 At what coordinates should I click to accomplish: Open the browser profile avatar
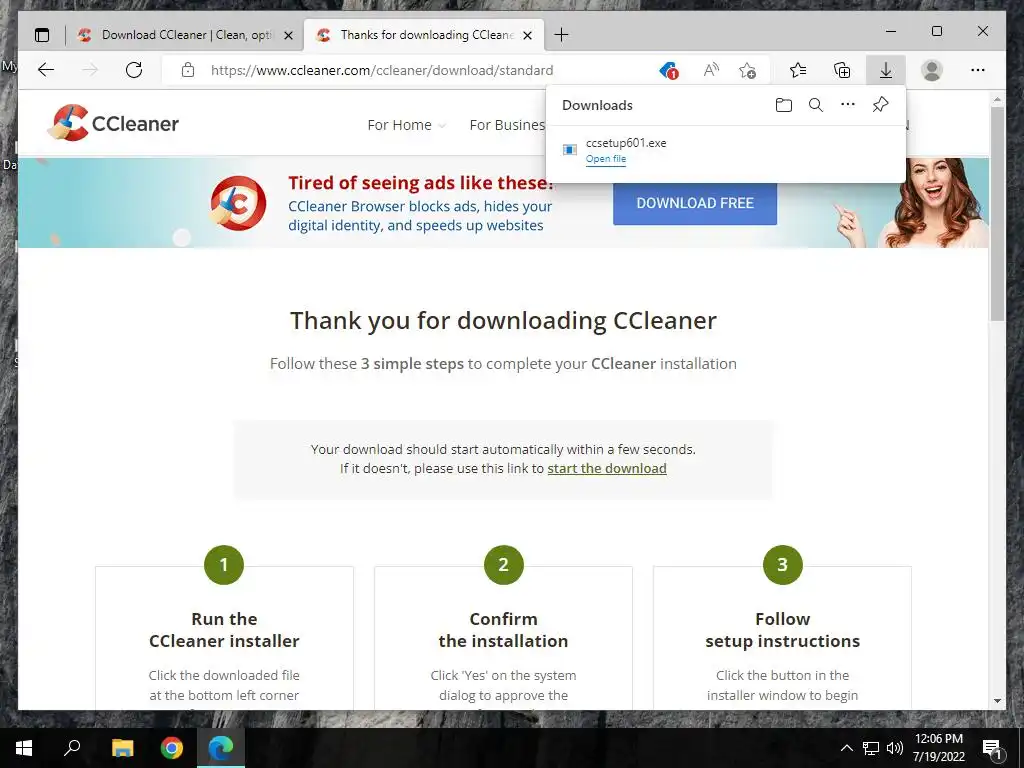[932, 70]
